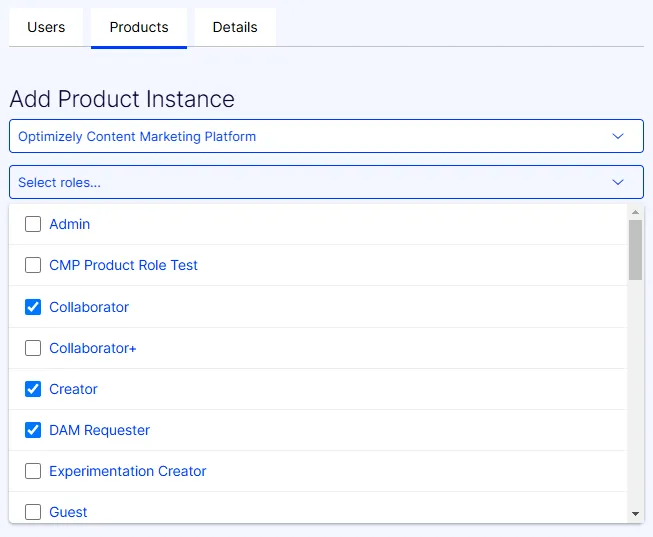Uncheck the Collaborator role checkbox
Viewport: 653px width, 537px height.
[33, 307]
